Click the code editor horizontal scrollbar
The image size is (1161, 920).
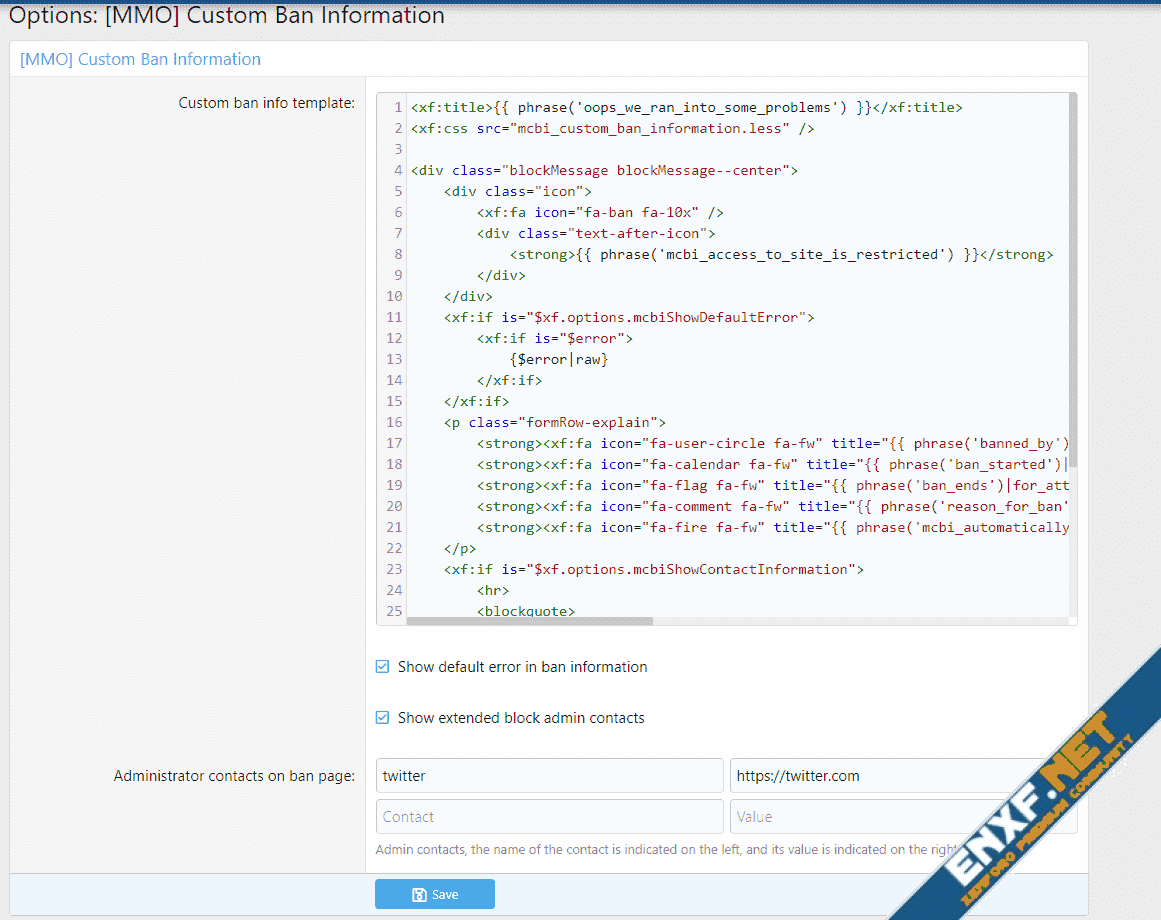pyautogui.click(x=530, y=621)
